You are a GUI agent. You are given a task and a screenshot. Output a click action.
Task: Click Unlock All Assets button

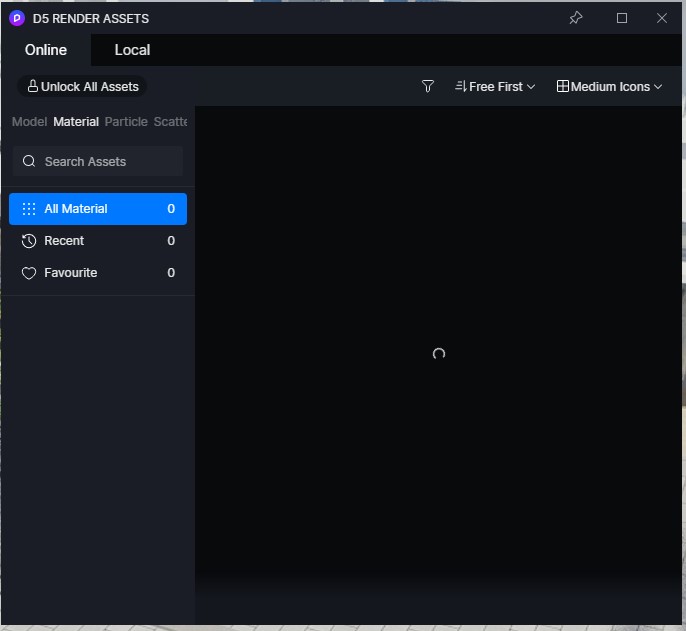(x=82, y=87)
